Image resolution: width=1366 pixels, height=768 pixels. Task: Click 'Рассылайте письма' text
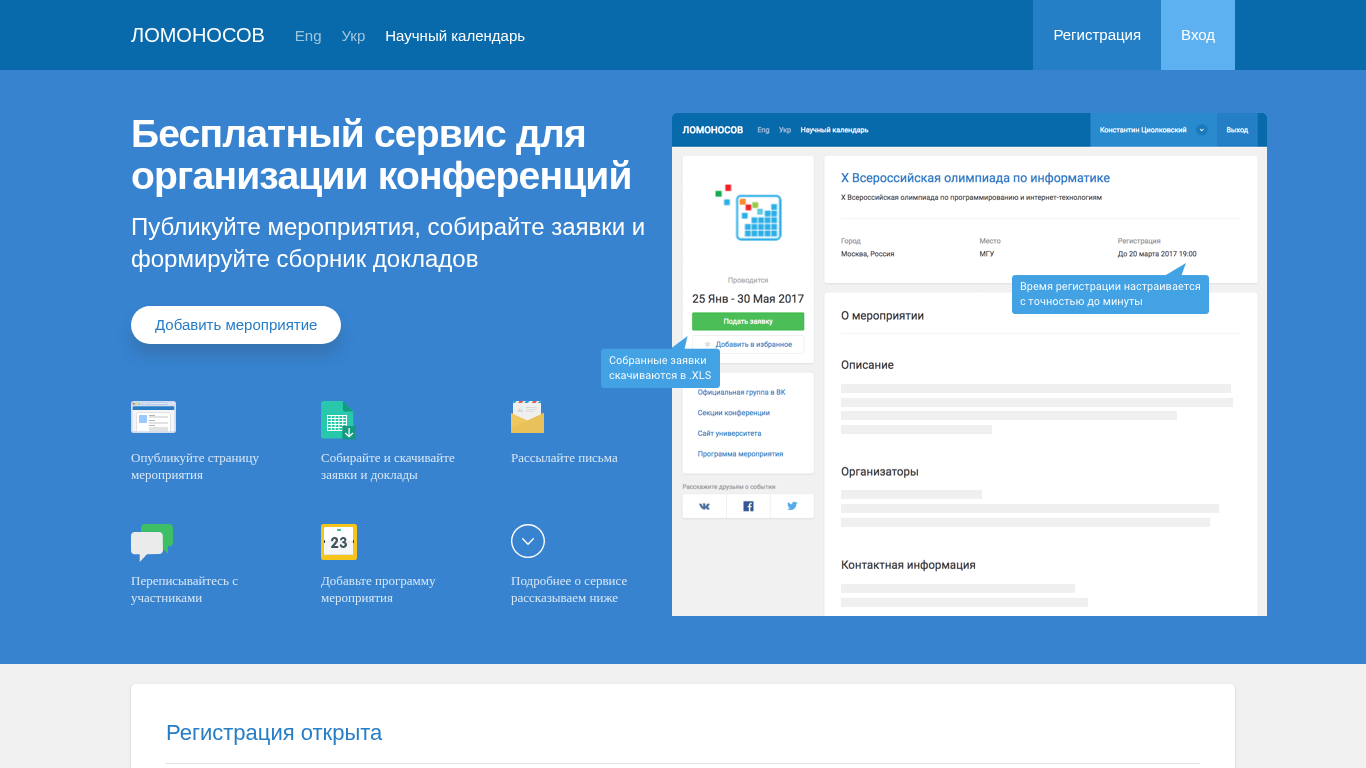[x=564, y=458]
